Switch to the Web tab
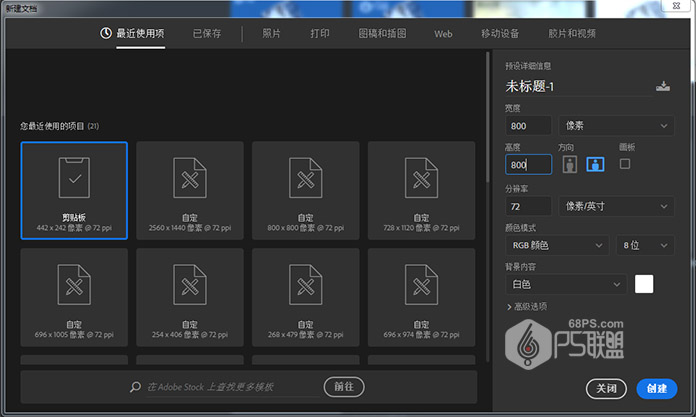The image size is (696, 417). coord(443,34)
